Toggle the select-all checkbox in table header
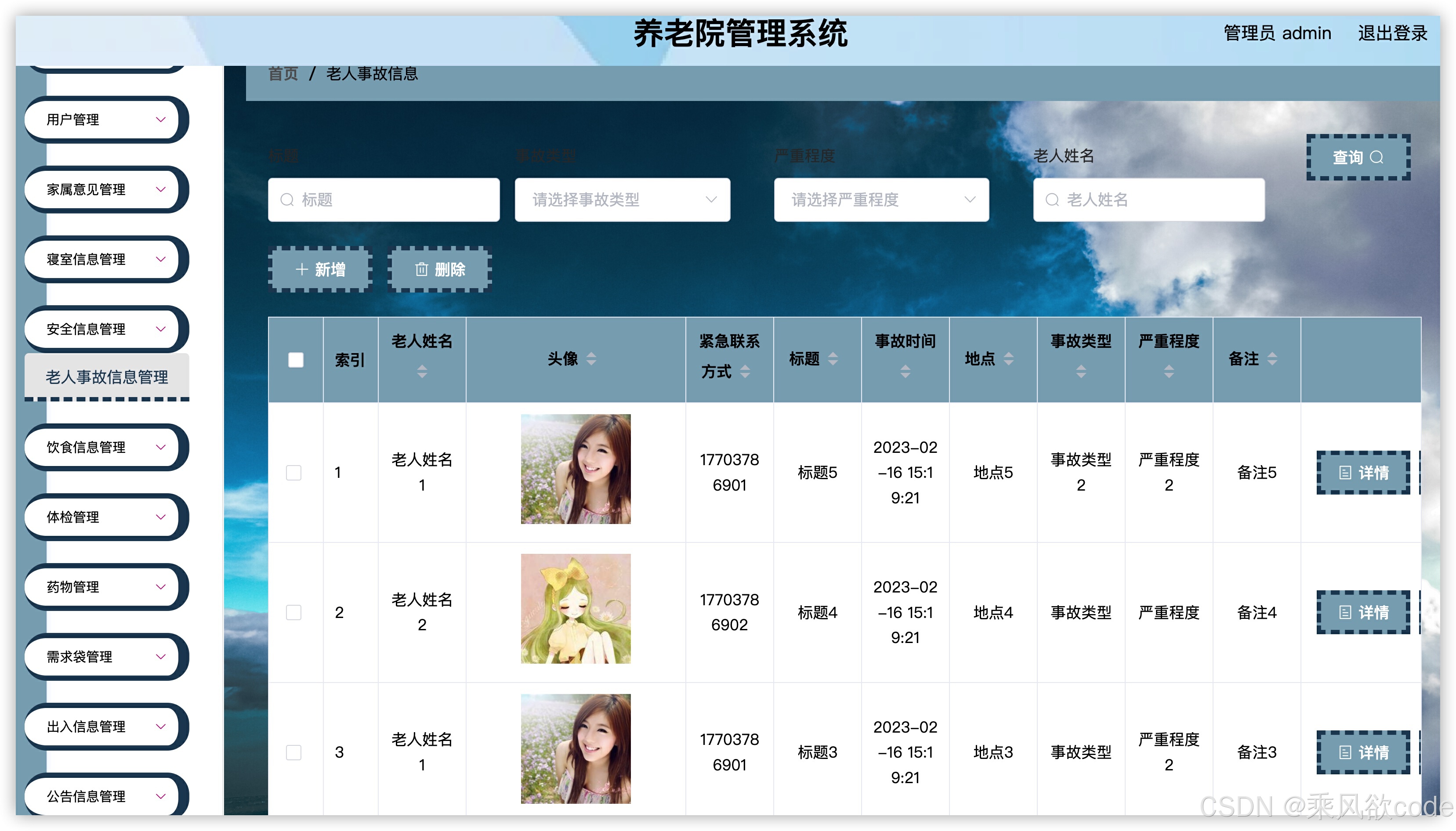1456x831 pixels. 296,360
